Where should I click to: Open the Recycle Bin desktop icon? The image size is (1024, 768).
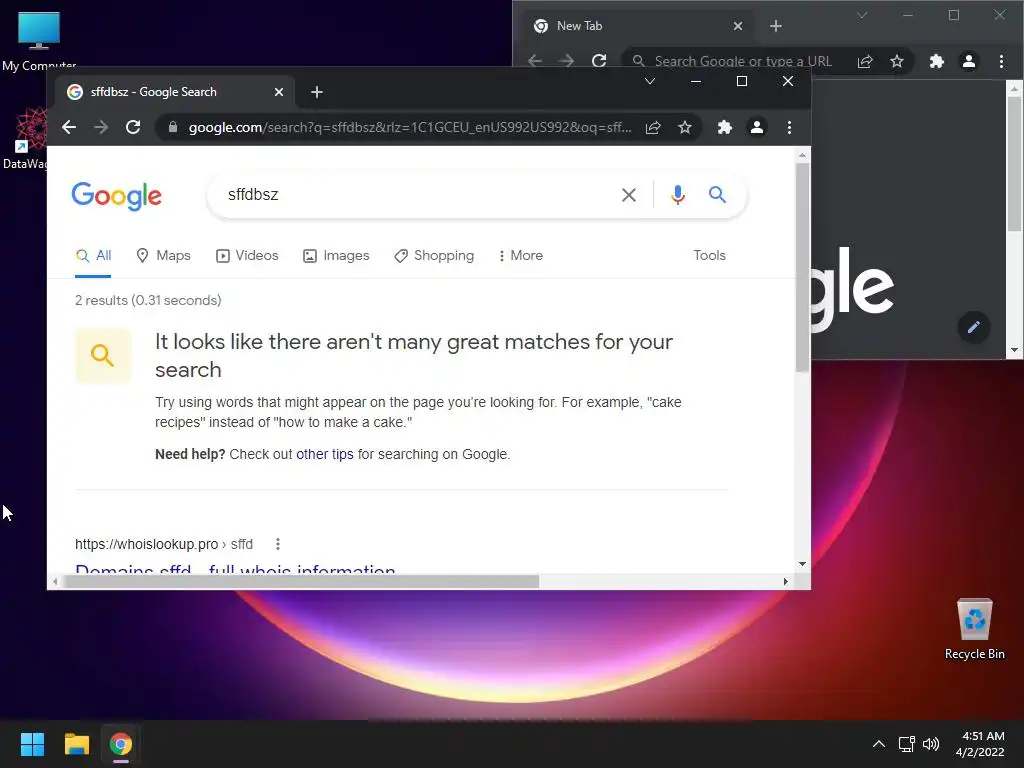coord(974,629)
